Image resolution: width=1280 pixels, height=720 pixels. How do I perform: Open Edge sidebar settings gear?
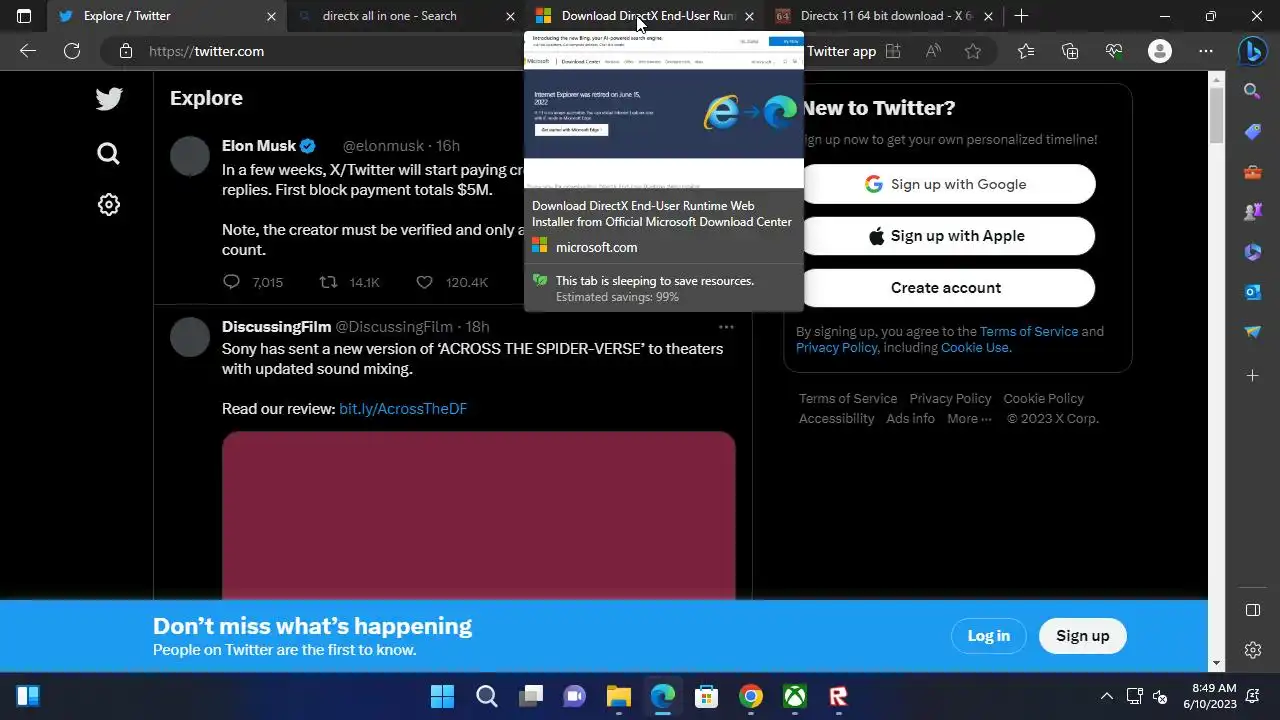point(1253,650)
